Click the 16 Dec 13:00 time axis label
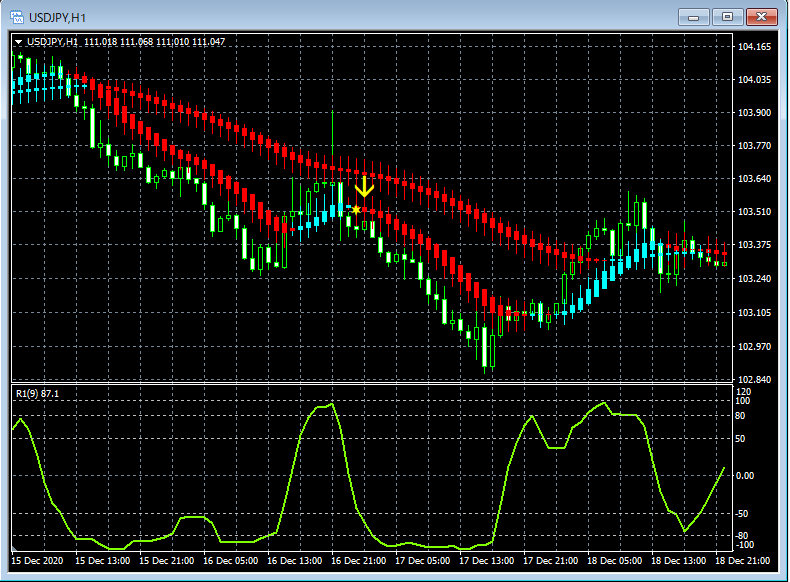 tap(294, 560)
